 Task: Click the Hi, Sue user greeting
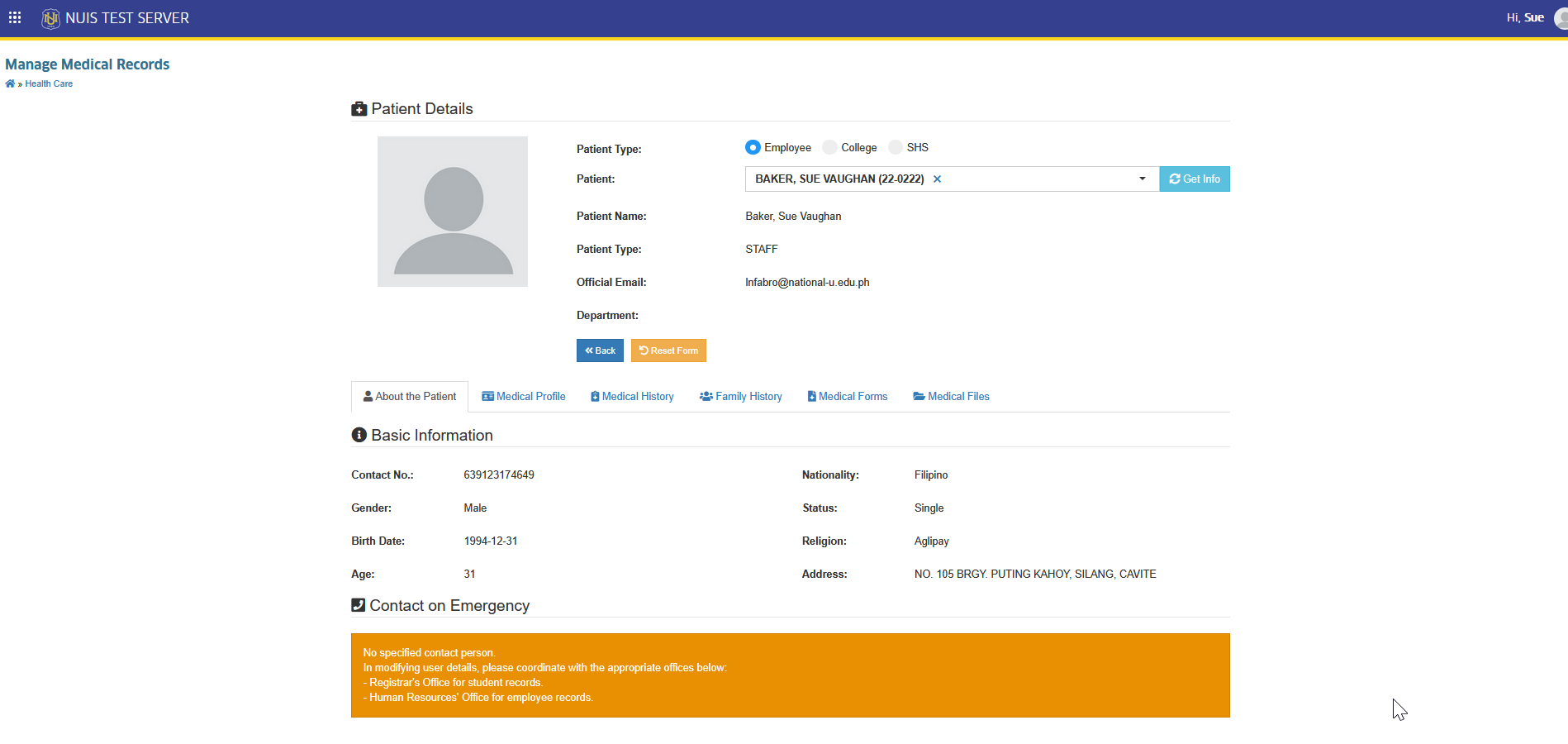(1525, 17)
